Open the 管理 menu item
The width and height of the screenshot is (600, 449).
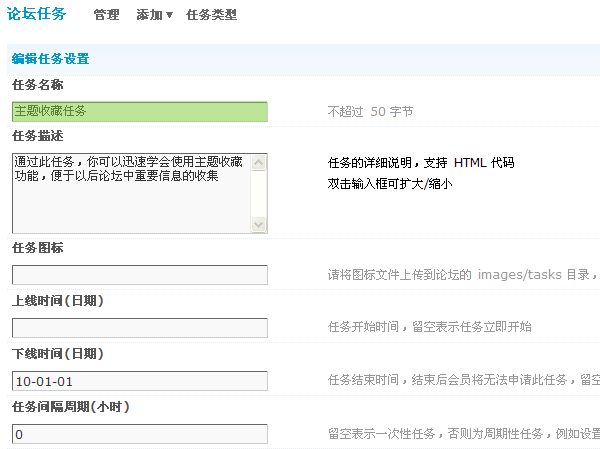click(105, 15)
